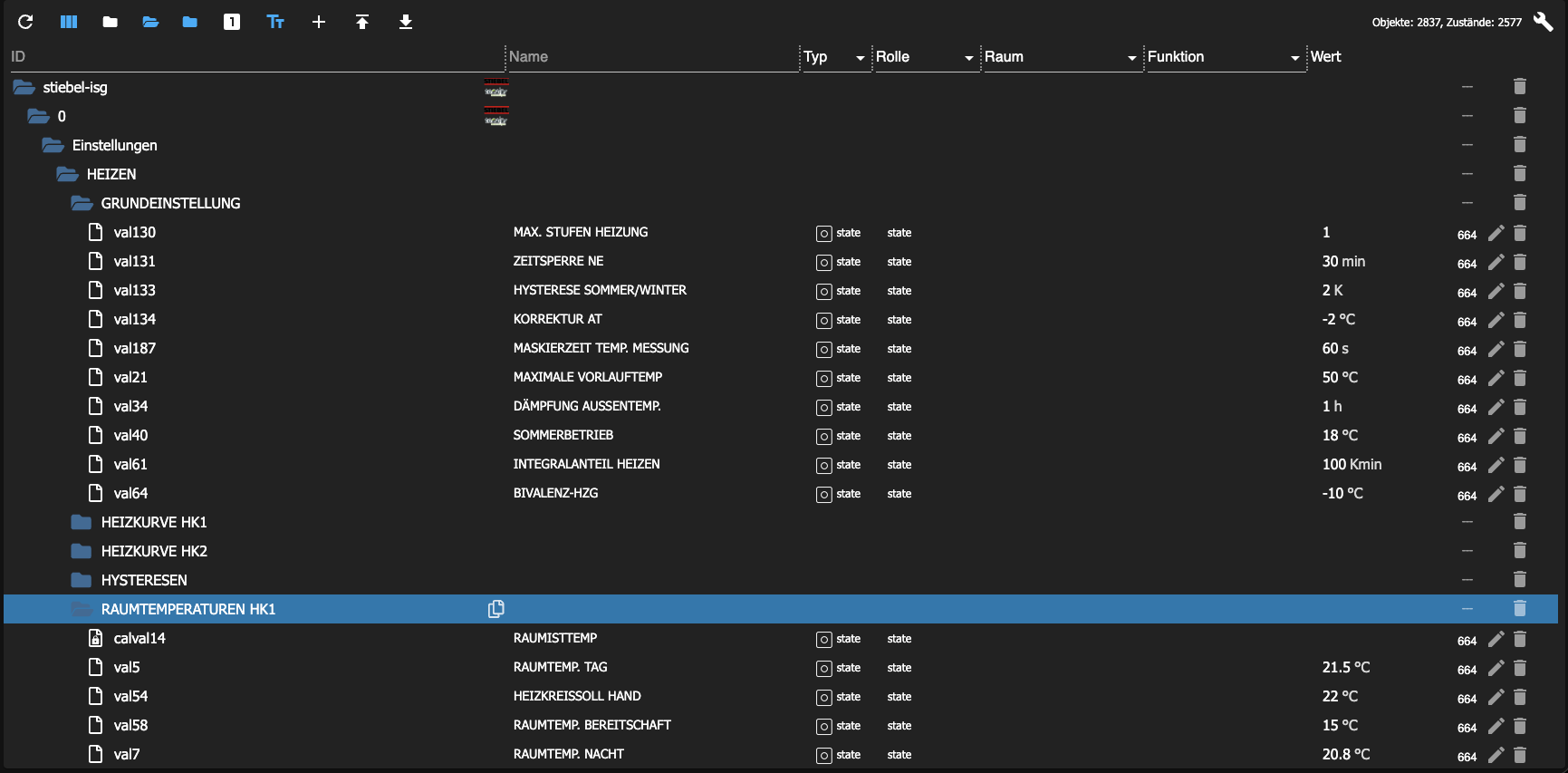Delete the RAUMTEMPERATUREN HK1 folder

[x=1520, y=608]
